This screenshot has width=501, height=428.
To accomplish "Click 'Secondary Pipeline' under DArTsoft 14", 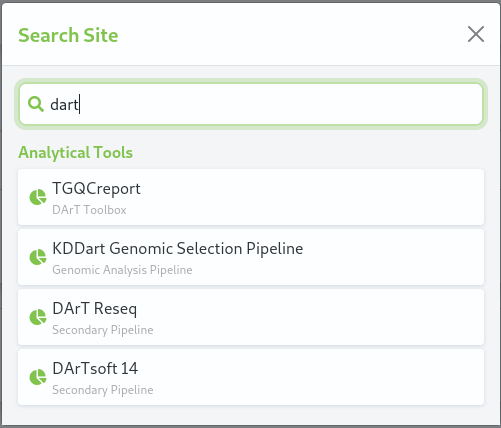I will (x=103, y=390).
